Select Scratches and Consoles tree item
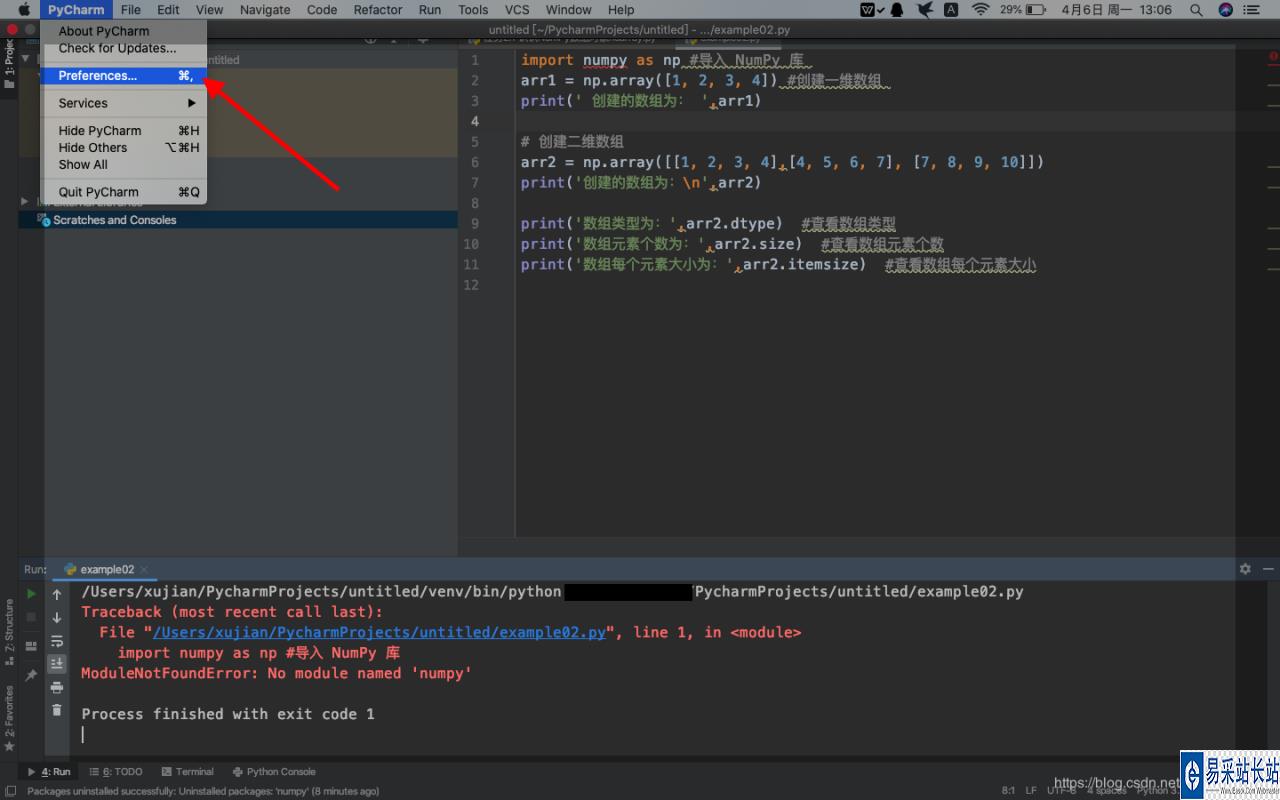 114,220
